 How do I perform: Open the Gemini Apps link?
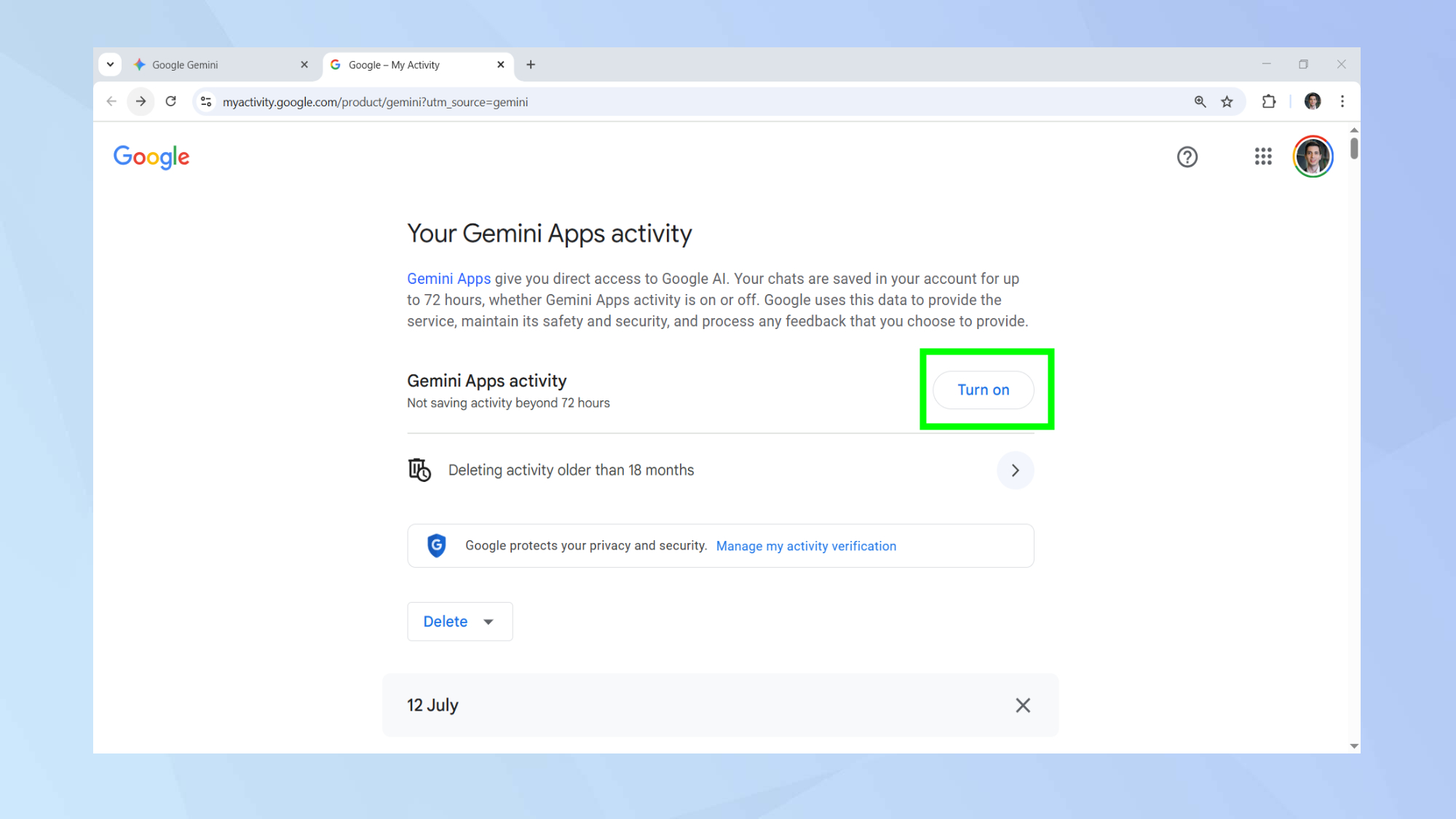(448, 279)
